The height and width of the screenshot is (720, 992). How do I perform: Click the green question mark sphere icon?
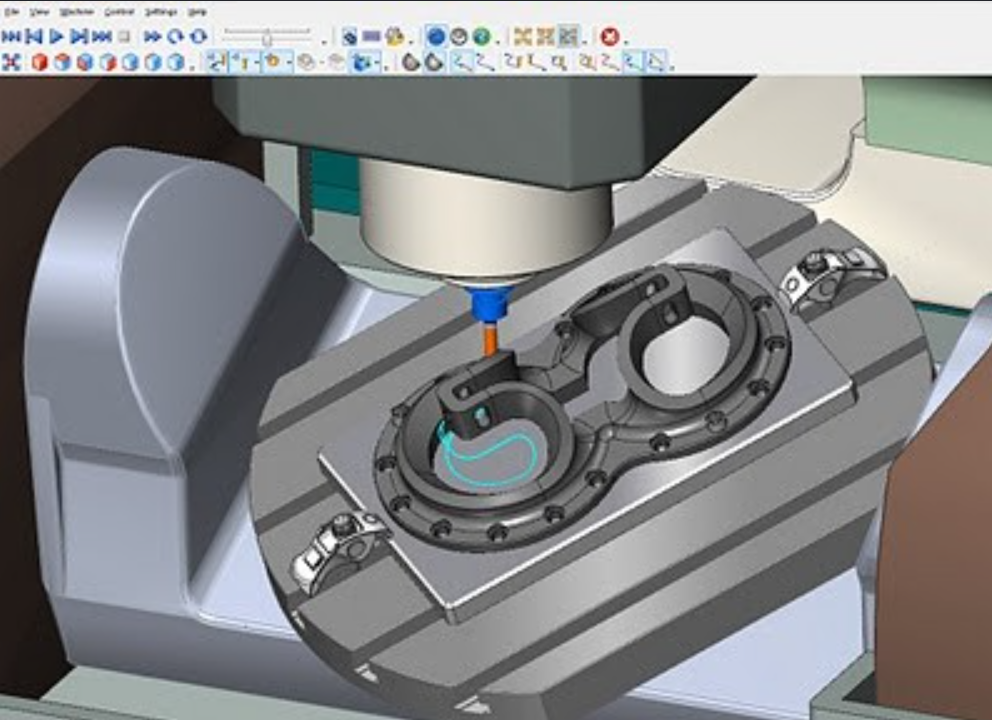coord(481,37)
